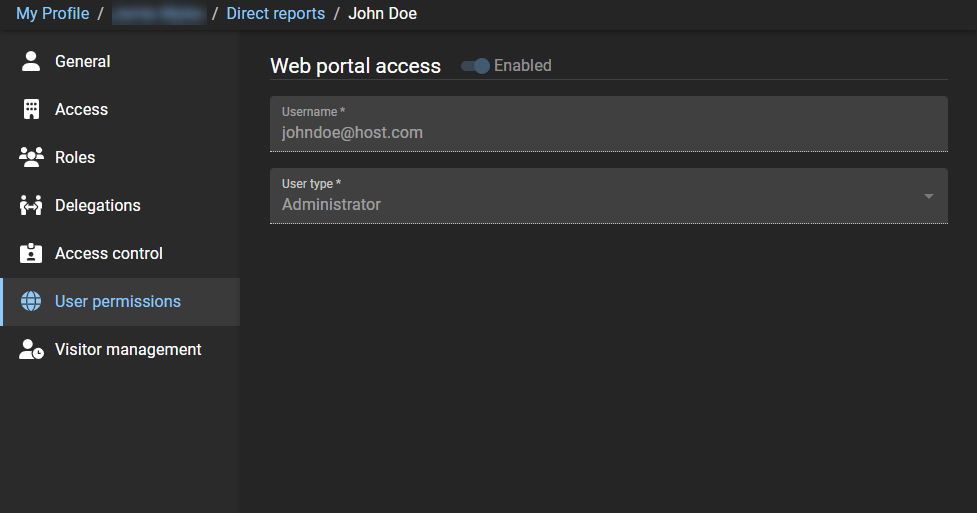Click the blurred name breadcrumb link
This screenshot has height=513, width=977.
(x=159, y=13)
